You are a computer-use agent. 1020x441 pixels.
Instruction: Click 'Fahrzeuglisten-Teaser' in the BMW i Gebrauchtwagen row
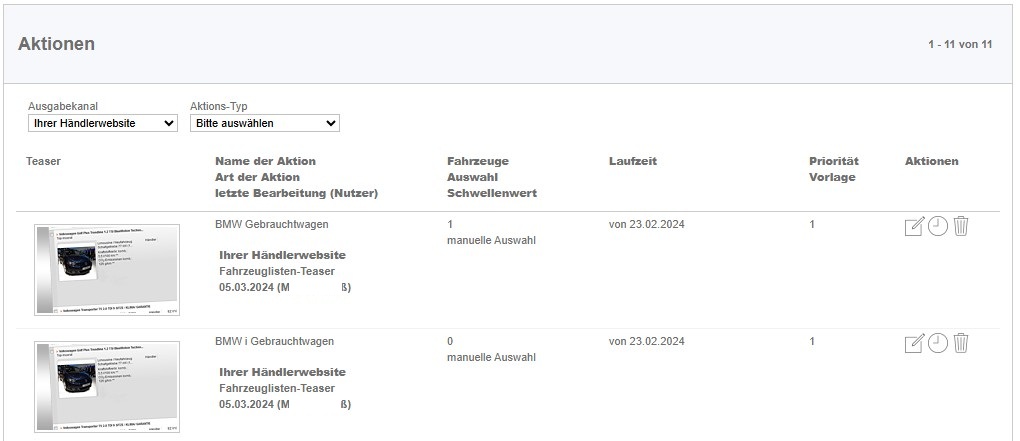pyautogui.click(x=276, y=388)
